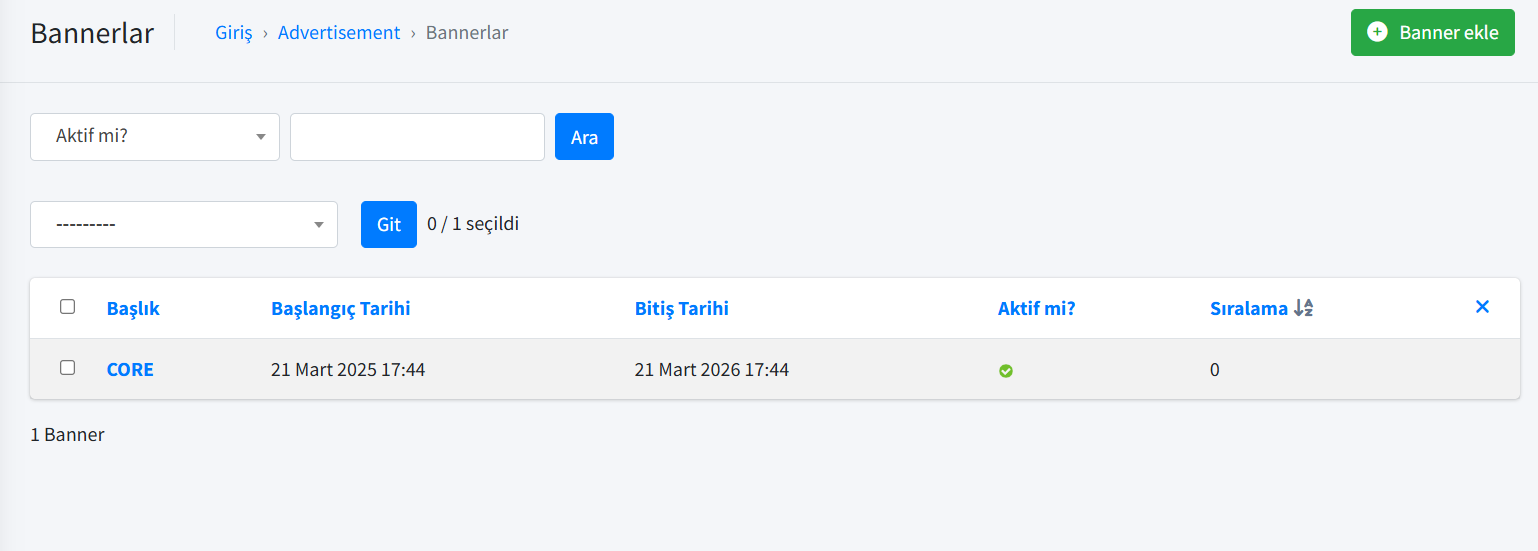This screenshot has width=1538, height=551.
Task: Go to Giriş breadcrumb
Action: coord(234,32)
